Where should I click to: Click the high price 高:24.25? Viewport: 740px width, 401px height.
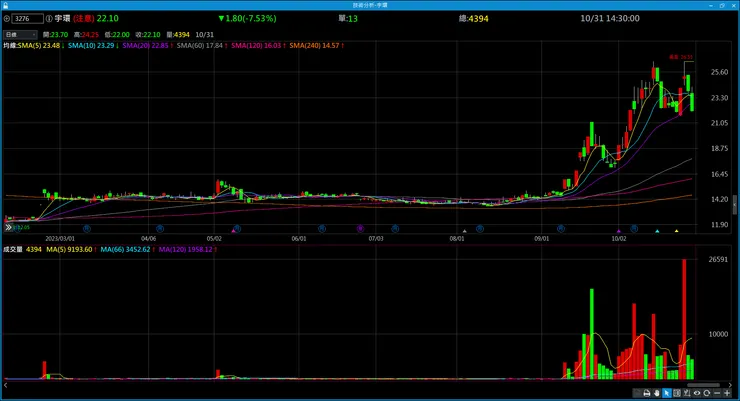(x=86, y=35)
